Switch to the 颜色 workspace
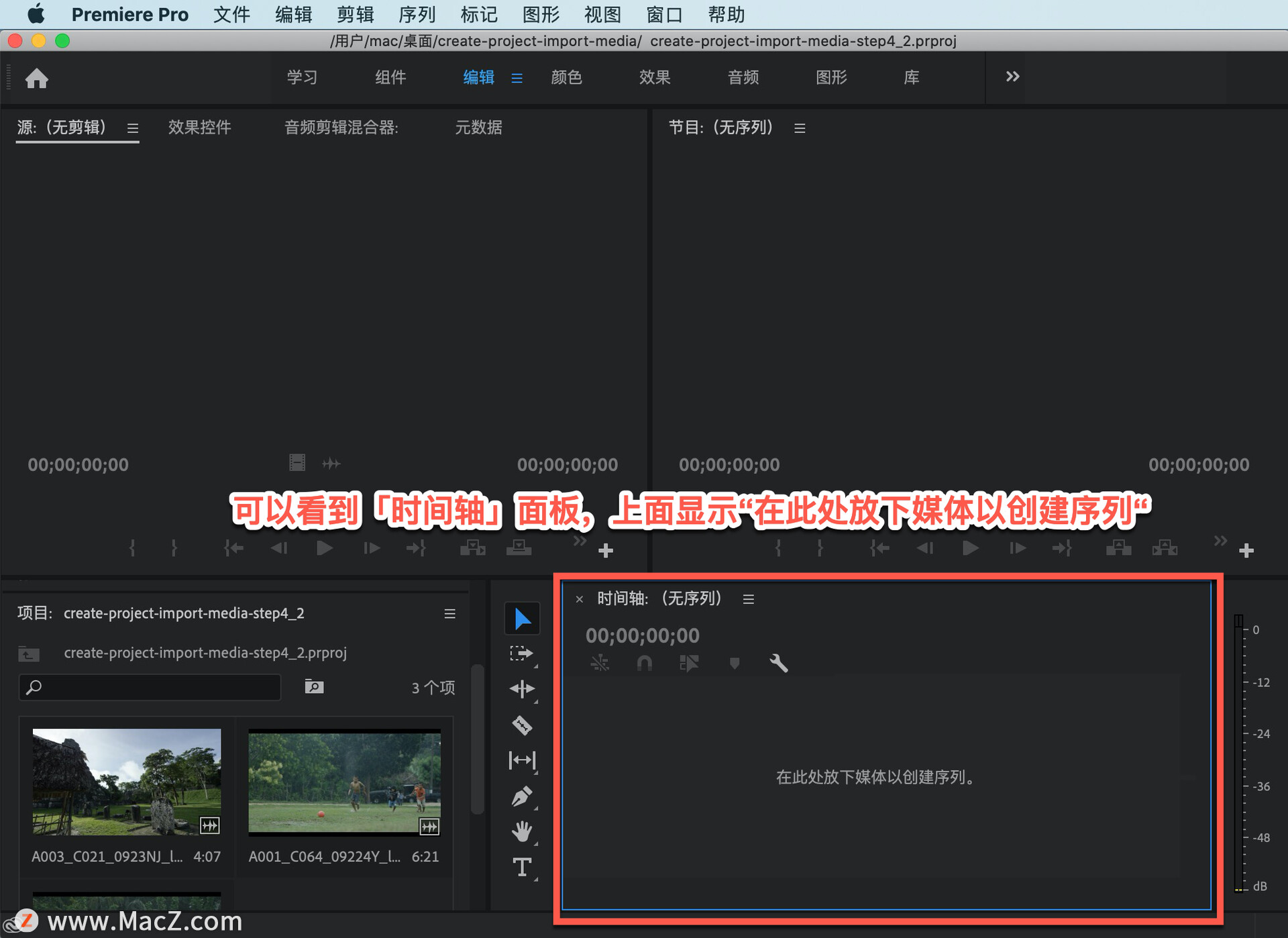The width and height of the screenshot is (1288, 938). click(566, 77)
